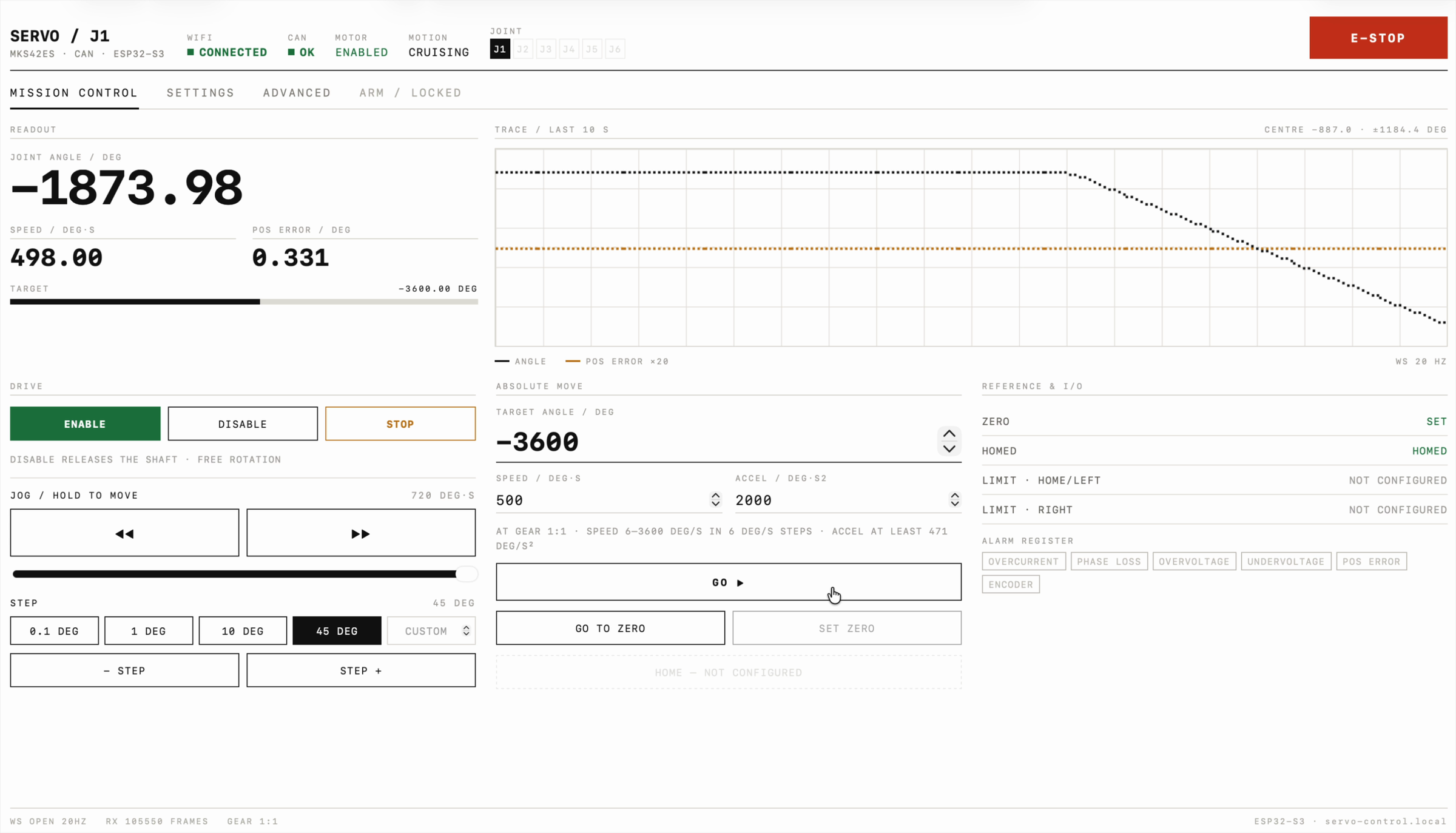Viewport: 1456px width, 833px height.
Task: Hit the red E-STOP button
Action: coord(1378,38)
